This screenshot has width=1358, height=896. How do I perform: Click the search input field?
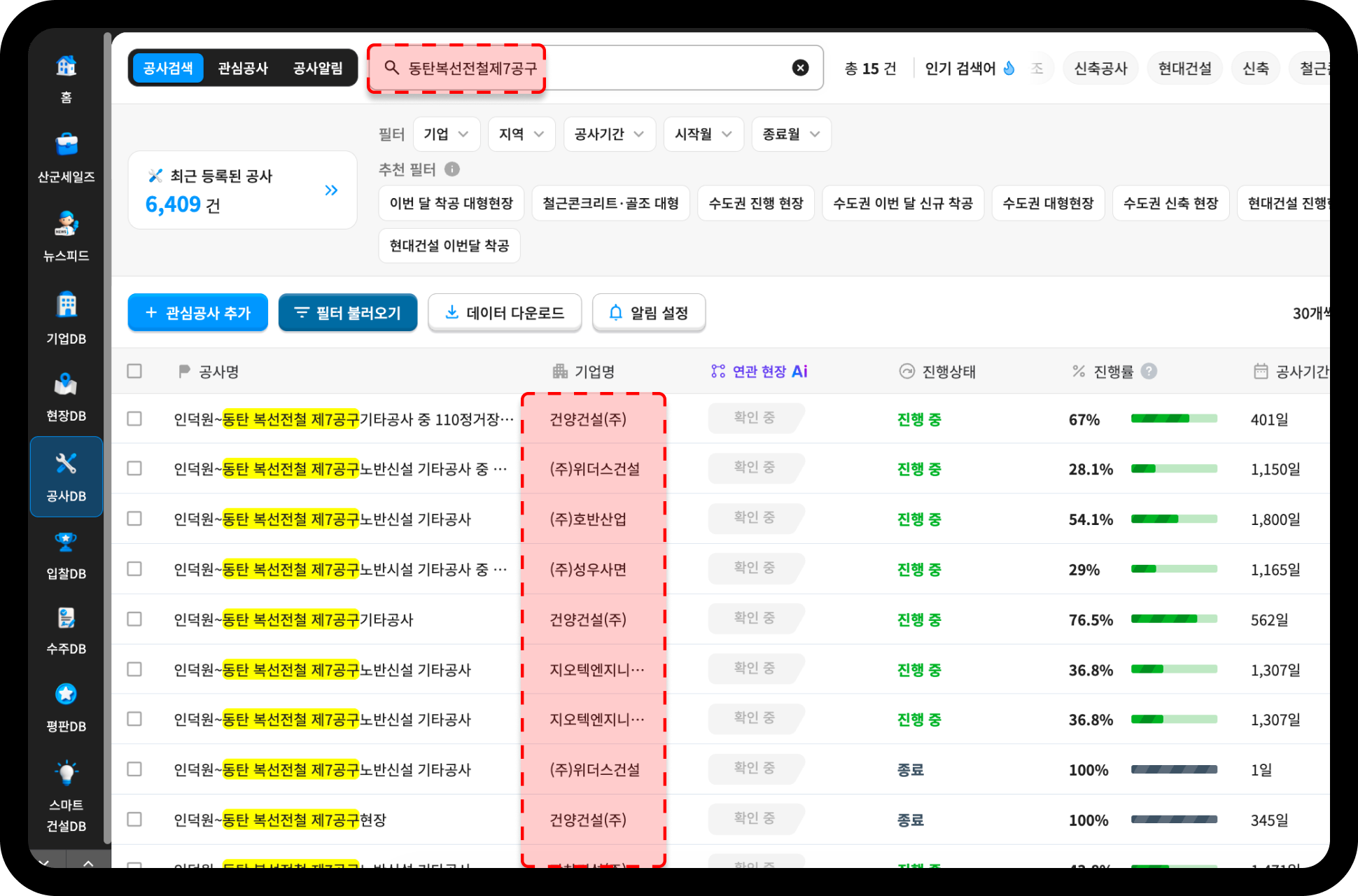click(596, 68)
